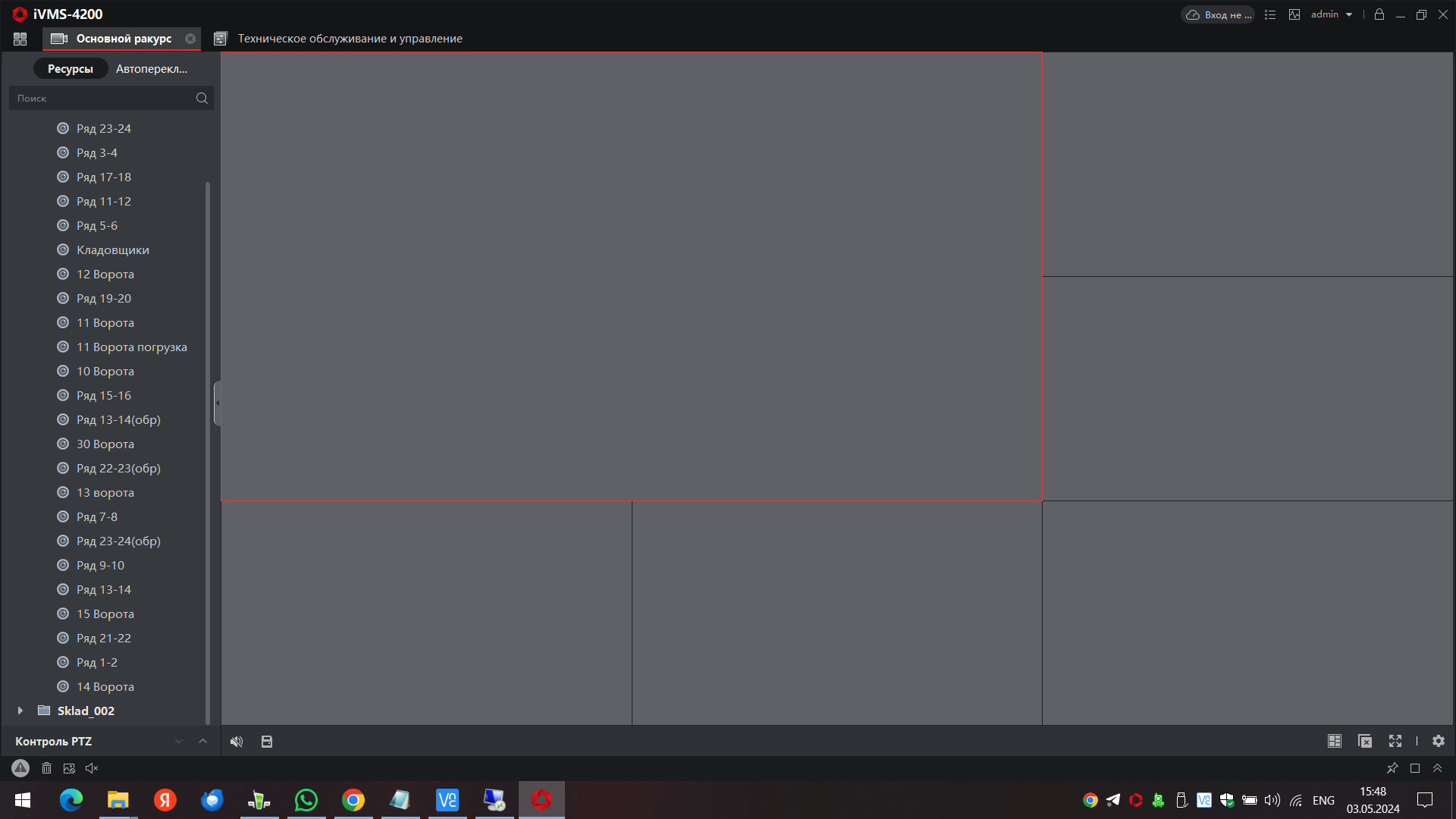
Task: Select camera Ряд 19-20
Action: 104,299
